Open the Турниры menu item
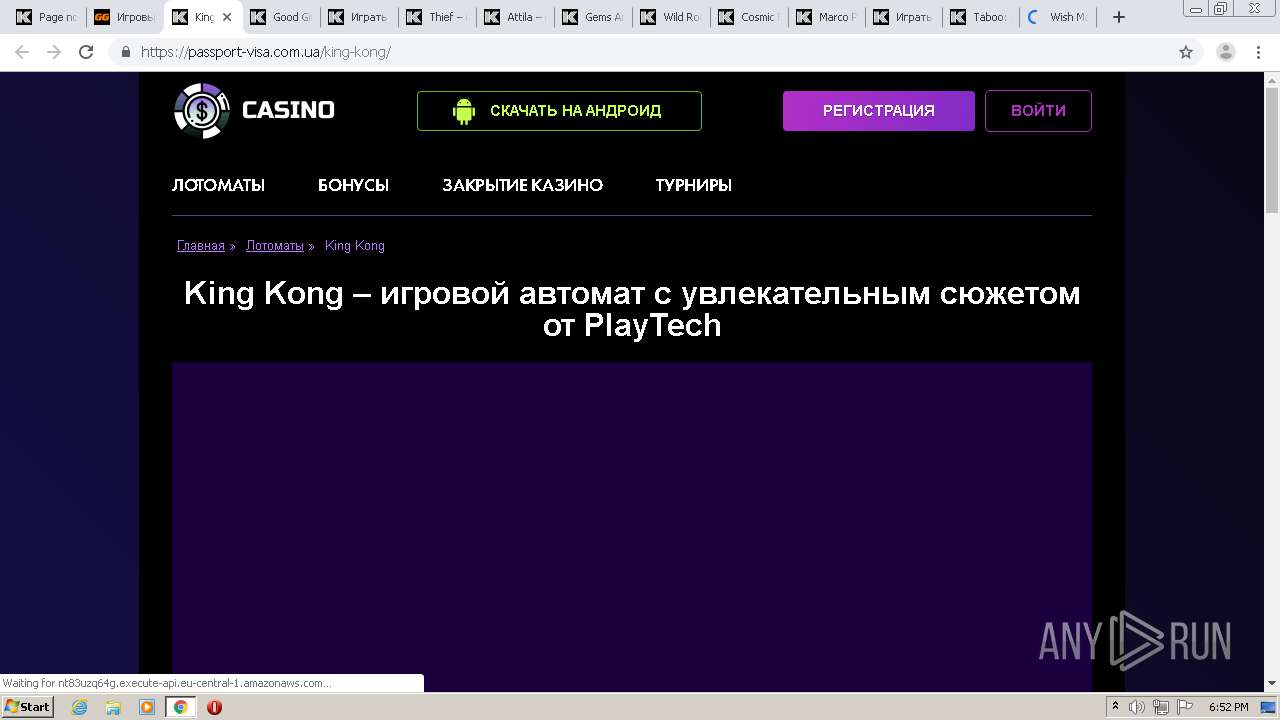The height and width of the screenshot is (720, 1280). (693, 185)
